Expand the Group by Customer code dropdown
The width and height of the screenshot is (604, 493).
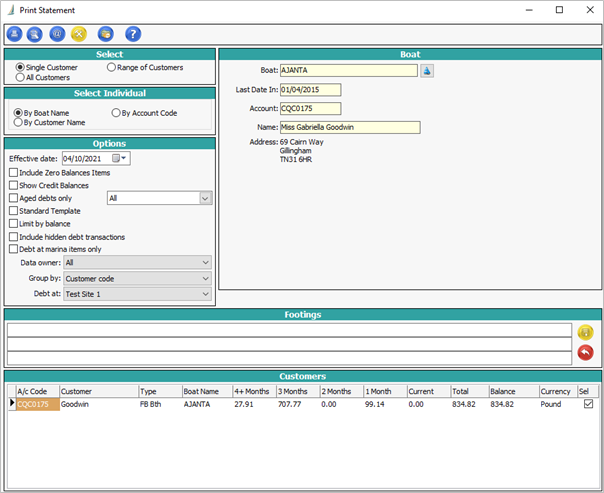click(x=205, y=278)
